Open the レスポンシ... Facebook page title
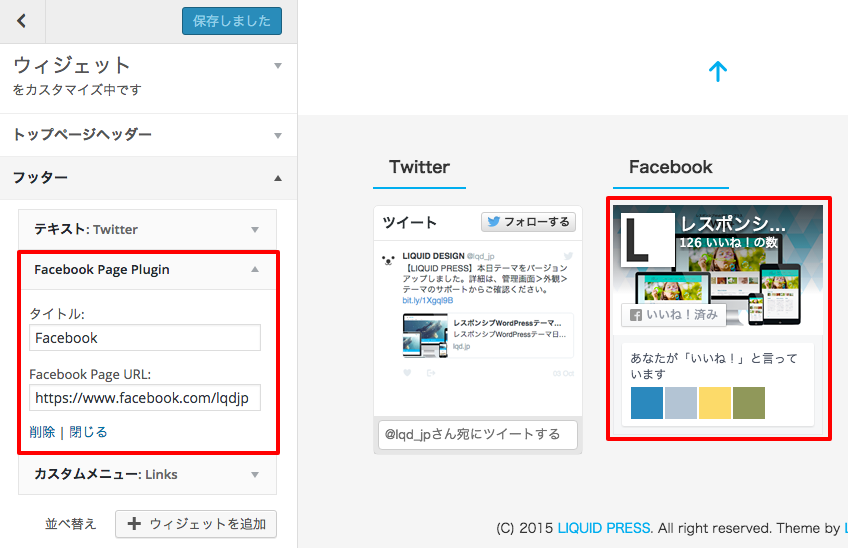Image resolution: width=848 pixels, height=548 pixels. 733,224
